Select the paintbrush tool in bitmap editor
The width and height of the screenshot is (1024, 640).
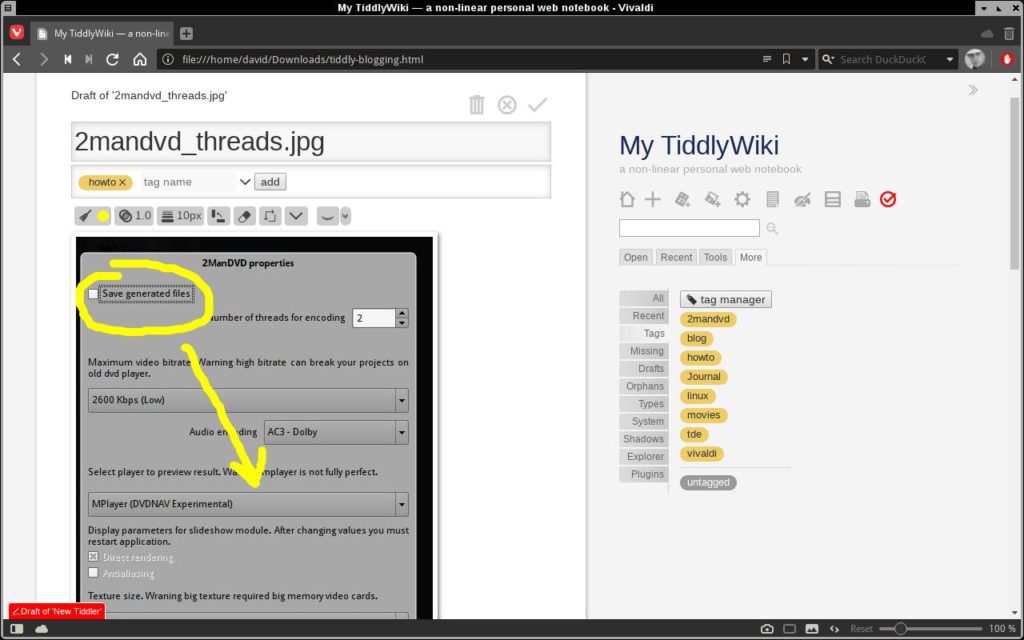86,216
